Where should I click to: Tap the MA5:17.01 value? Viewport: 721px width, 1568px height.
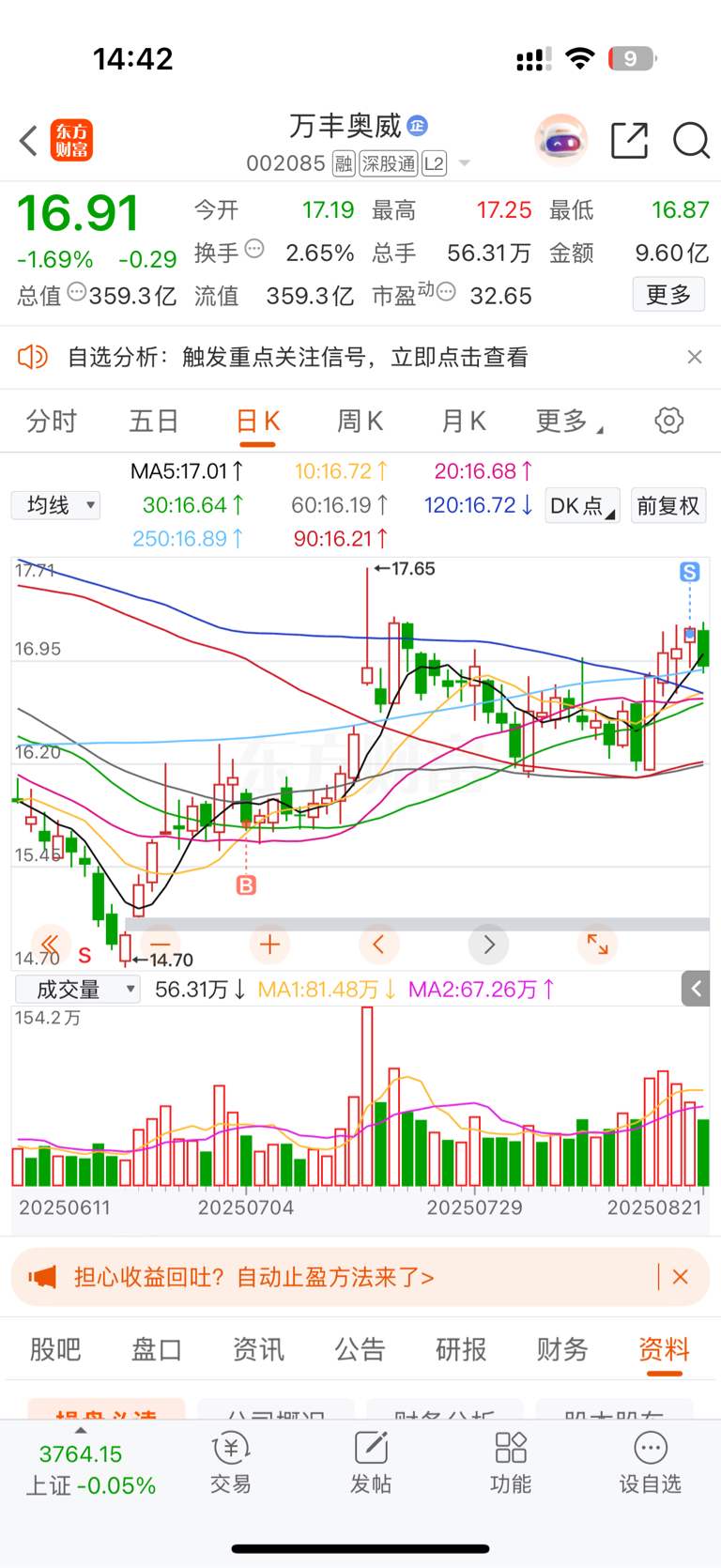(x=187, y=470)
